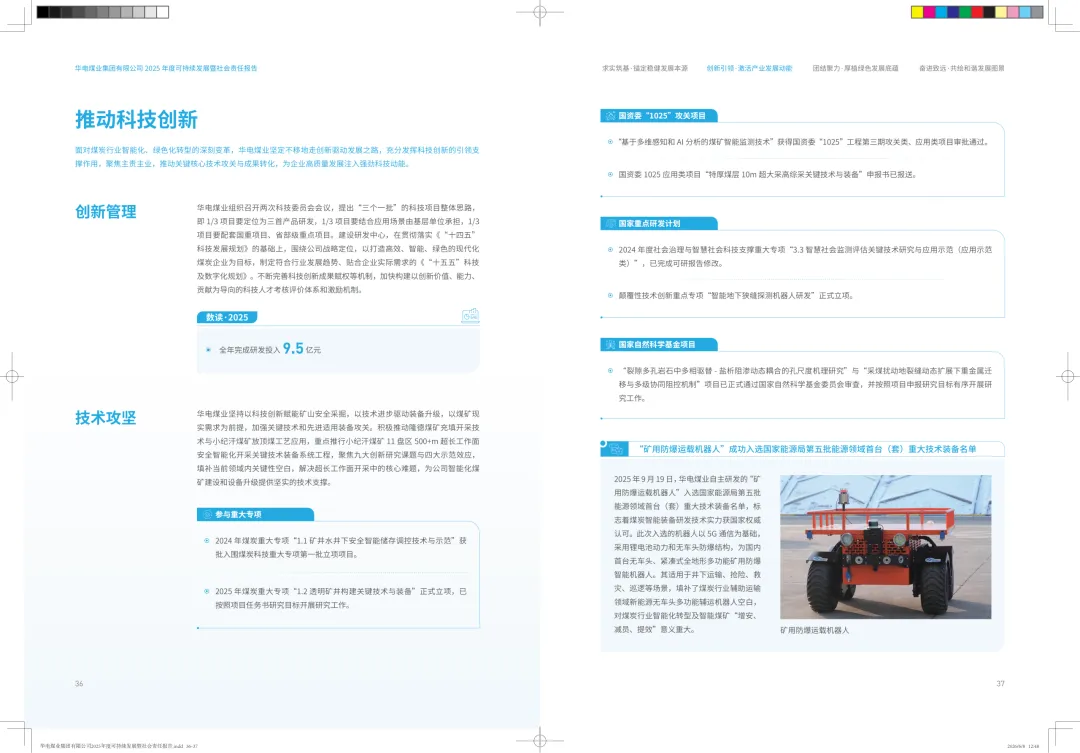Click the section heading 技术攻坚
This screenshot has width=1080, height=753.
(x=105, y=417)
